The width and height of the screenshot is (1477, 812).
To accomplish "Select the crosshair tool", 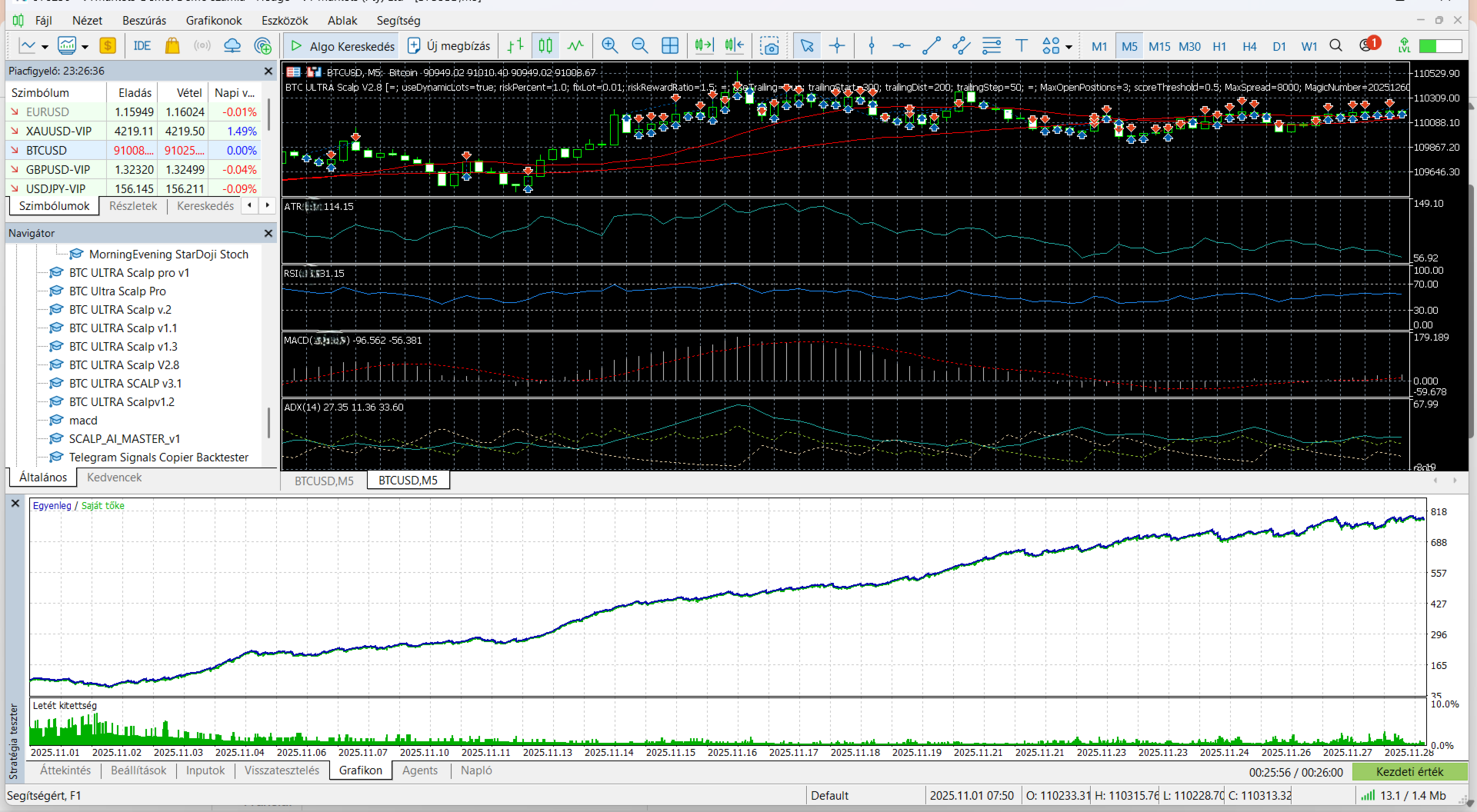I will click(837, 46).
